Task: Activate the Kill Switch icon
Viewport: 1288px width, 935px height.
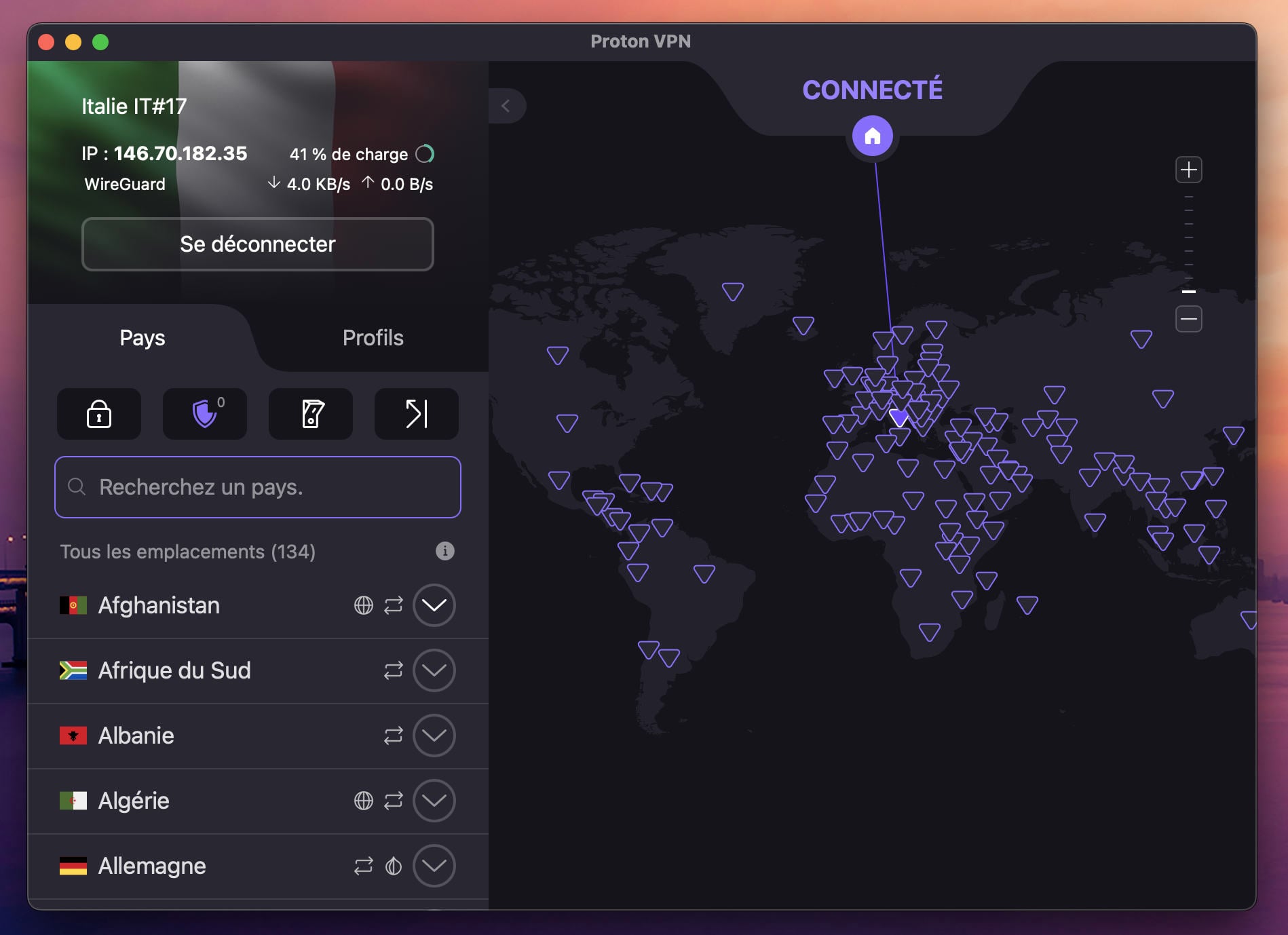Action: [310, 414]
